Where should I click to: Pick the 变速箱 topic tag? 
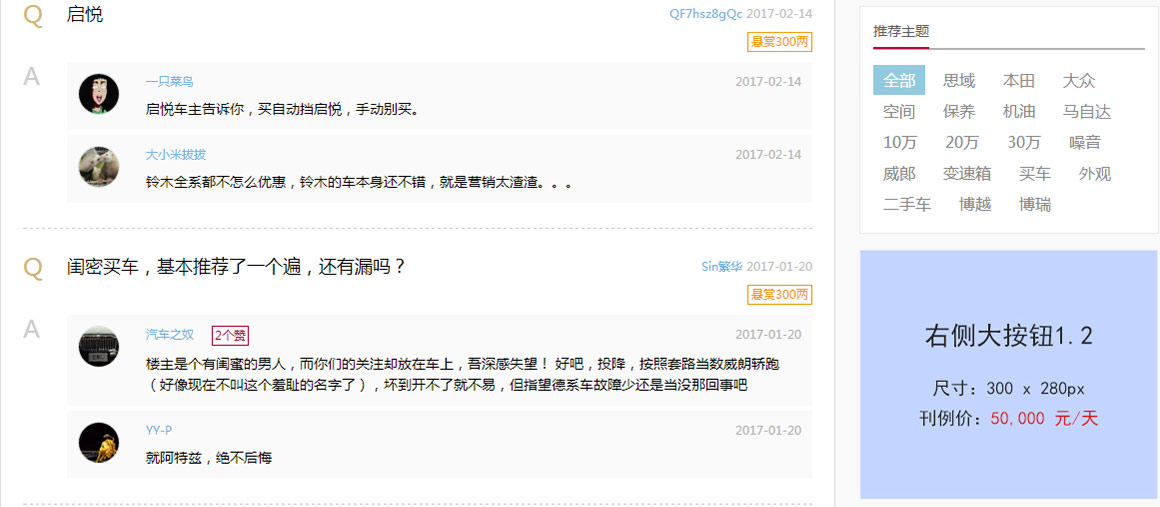click(x=967, y=174)
